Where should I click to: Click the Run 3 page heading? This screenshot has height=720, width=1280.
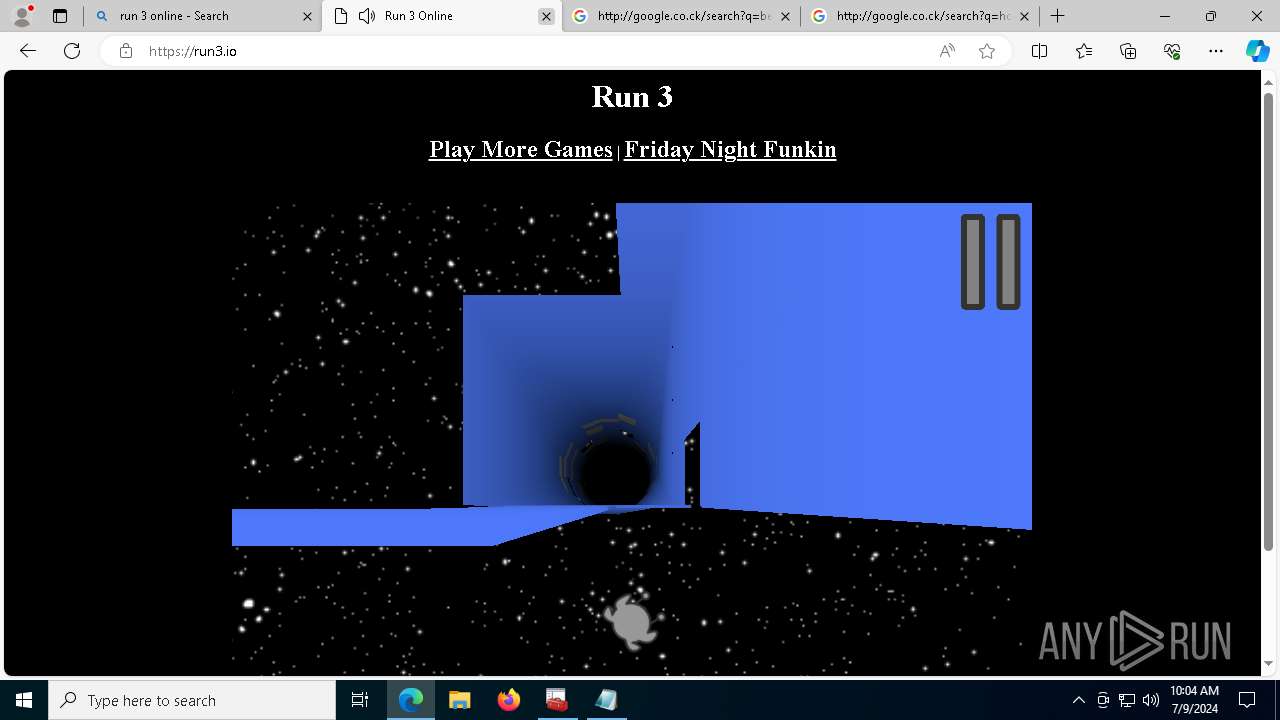(x=632, y=96)
